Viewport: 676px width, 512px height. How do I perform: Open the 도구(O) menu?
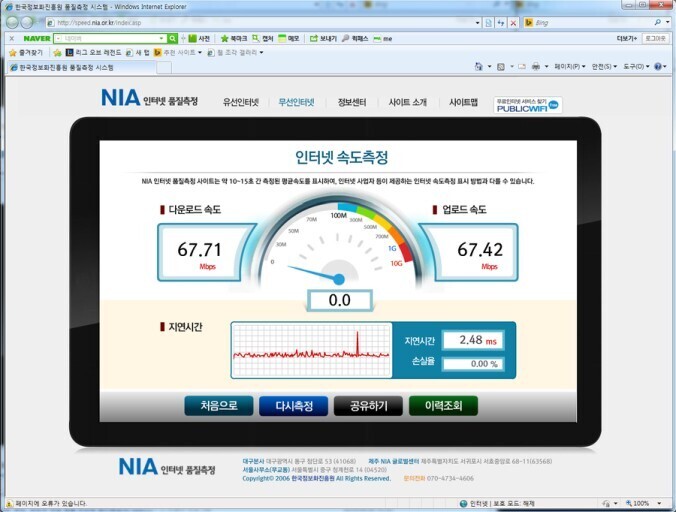(636, 66)
